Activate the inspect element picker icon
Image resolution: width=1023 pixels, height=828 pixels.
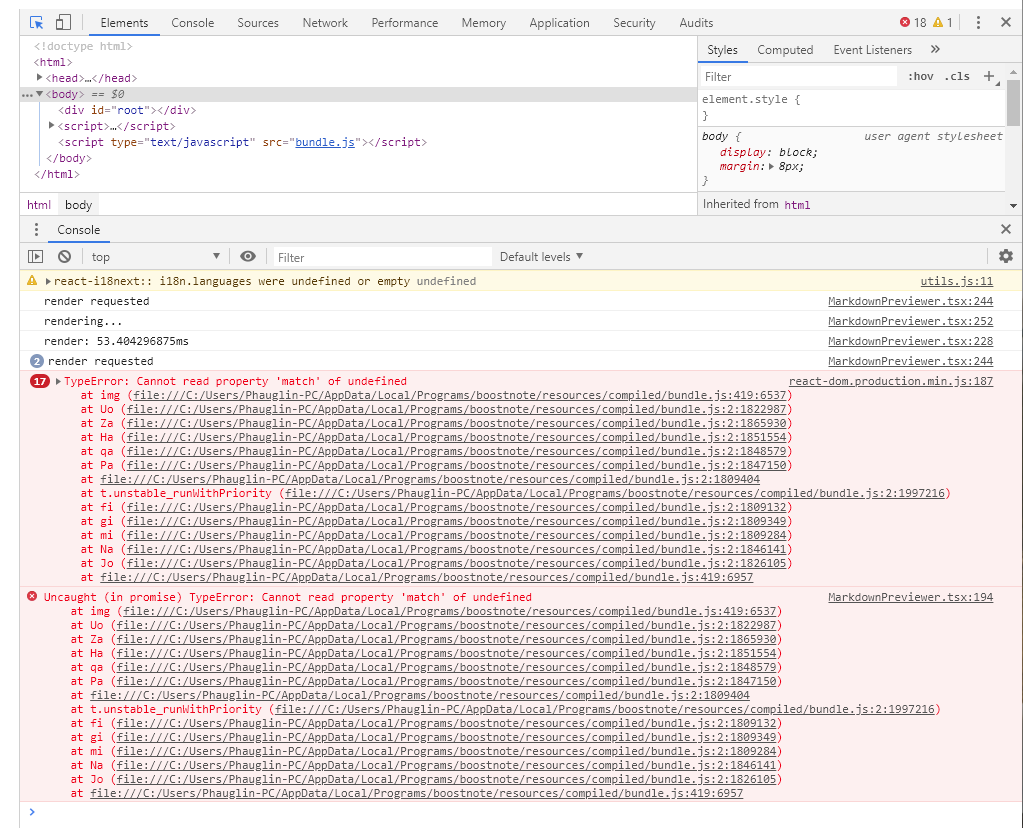pyautogui.click(x=37, y=23)
